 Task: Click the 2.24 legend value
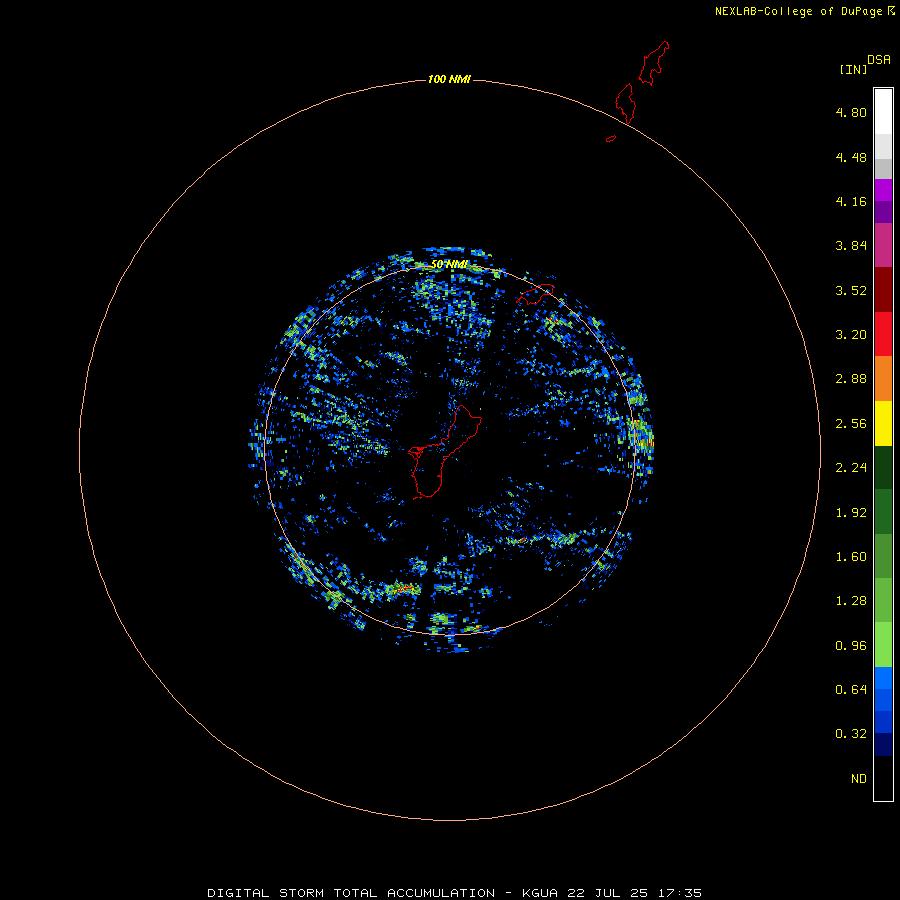pos(851,468)
